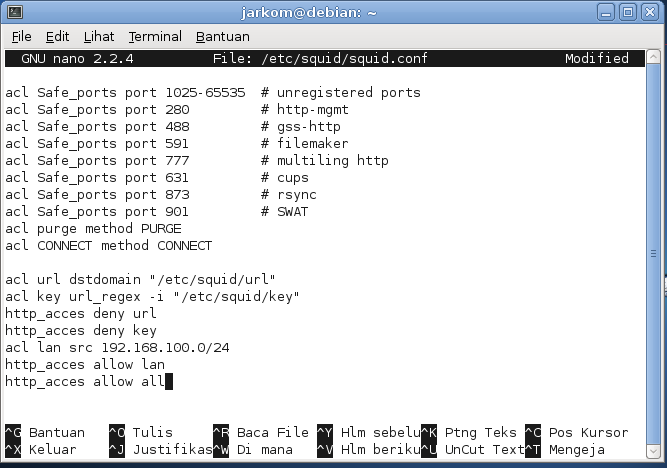Open the Edit menu
This screenshot has height=468, width=667.
pos(57,37)
